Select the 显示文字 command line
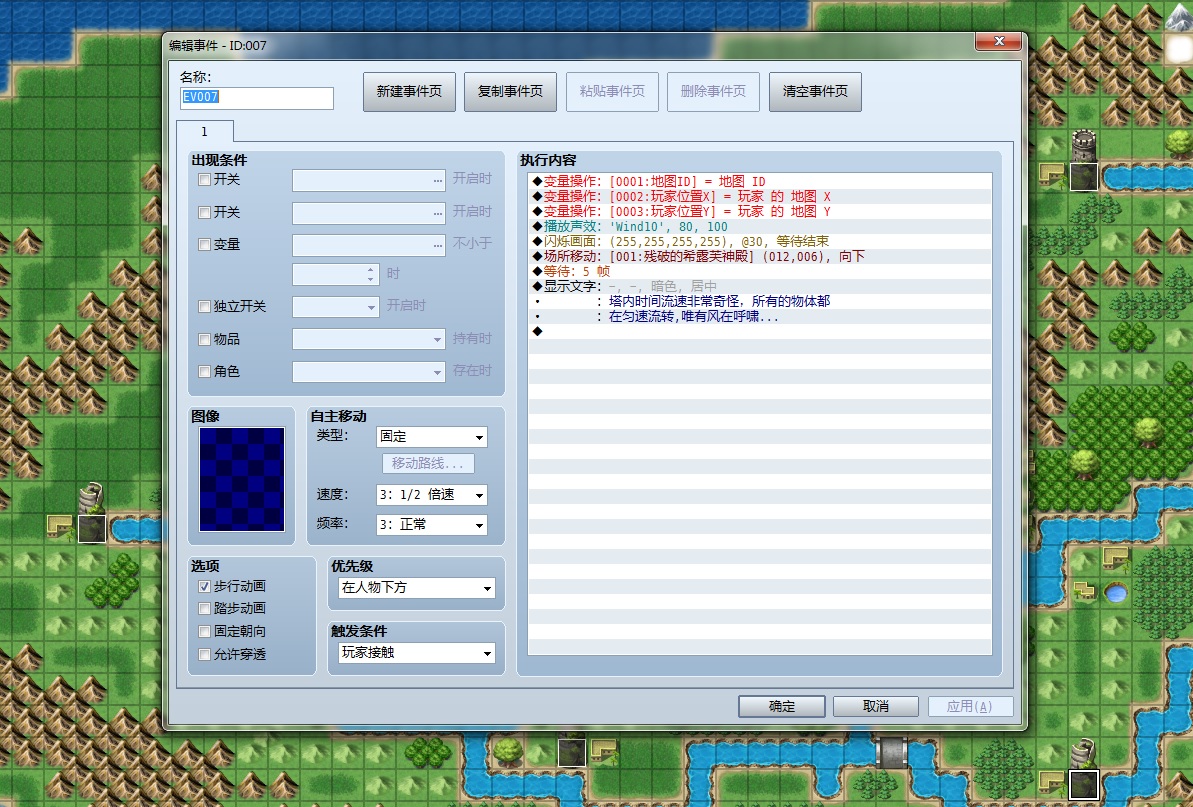The height and width of the screenshot is (807, 1193). 759,287
